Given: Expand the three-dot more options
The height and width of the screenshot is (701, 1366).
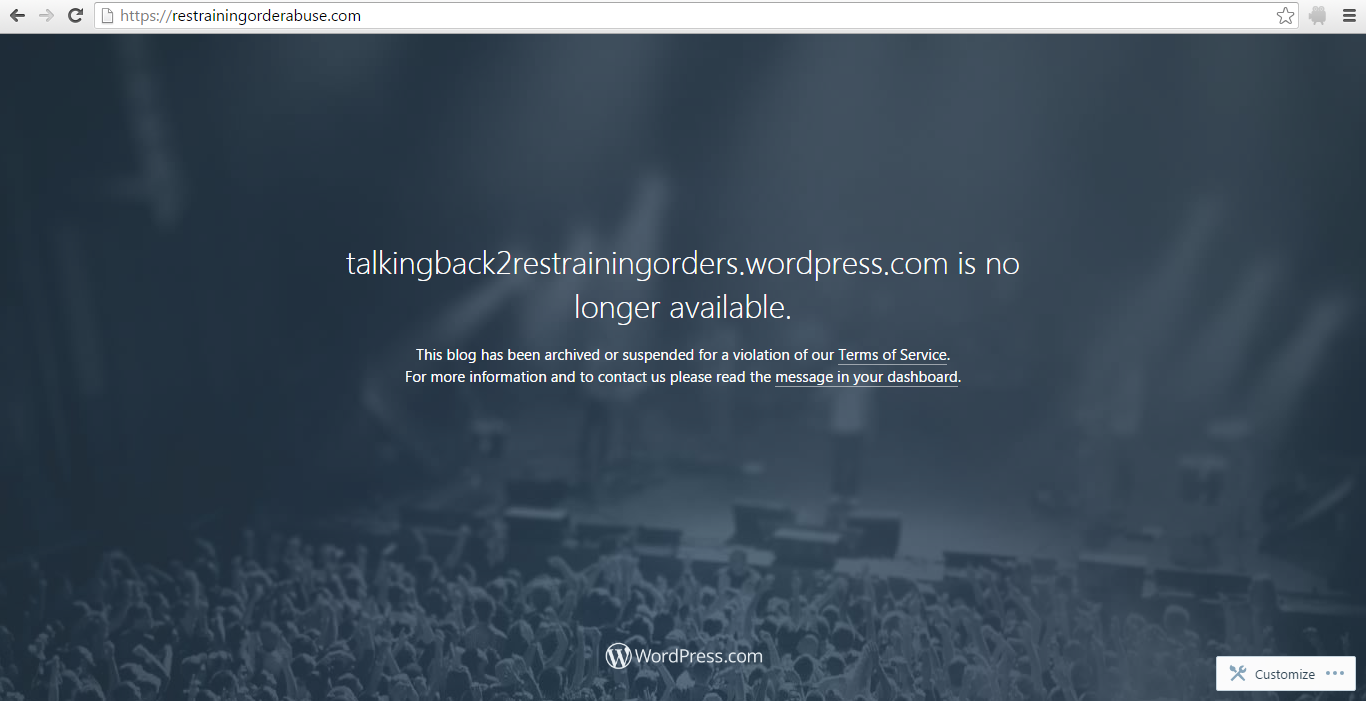Looking at the screenshot, I should point(1335,673).
